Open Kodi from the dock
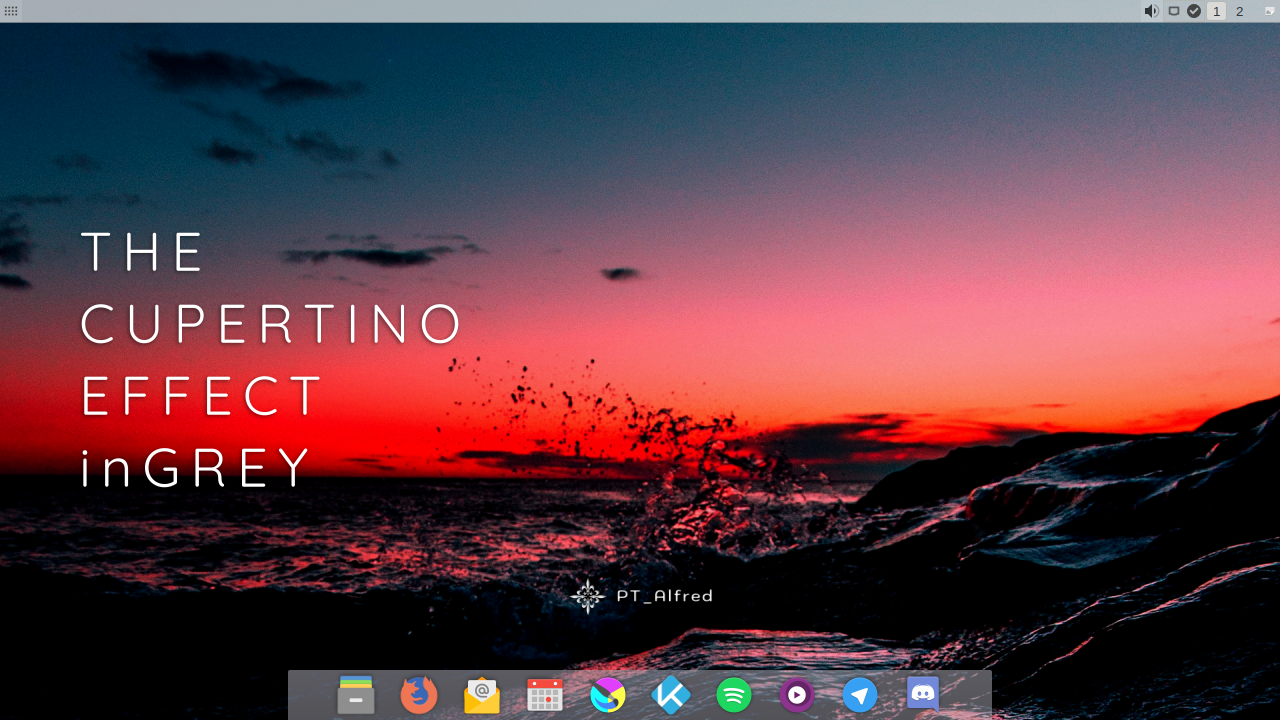The height and width of the screenshot is (720, 1280). pos(671,695)
